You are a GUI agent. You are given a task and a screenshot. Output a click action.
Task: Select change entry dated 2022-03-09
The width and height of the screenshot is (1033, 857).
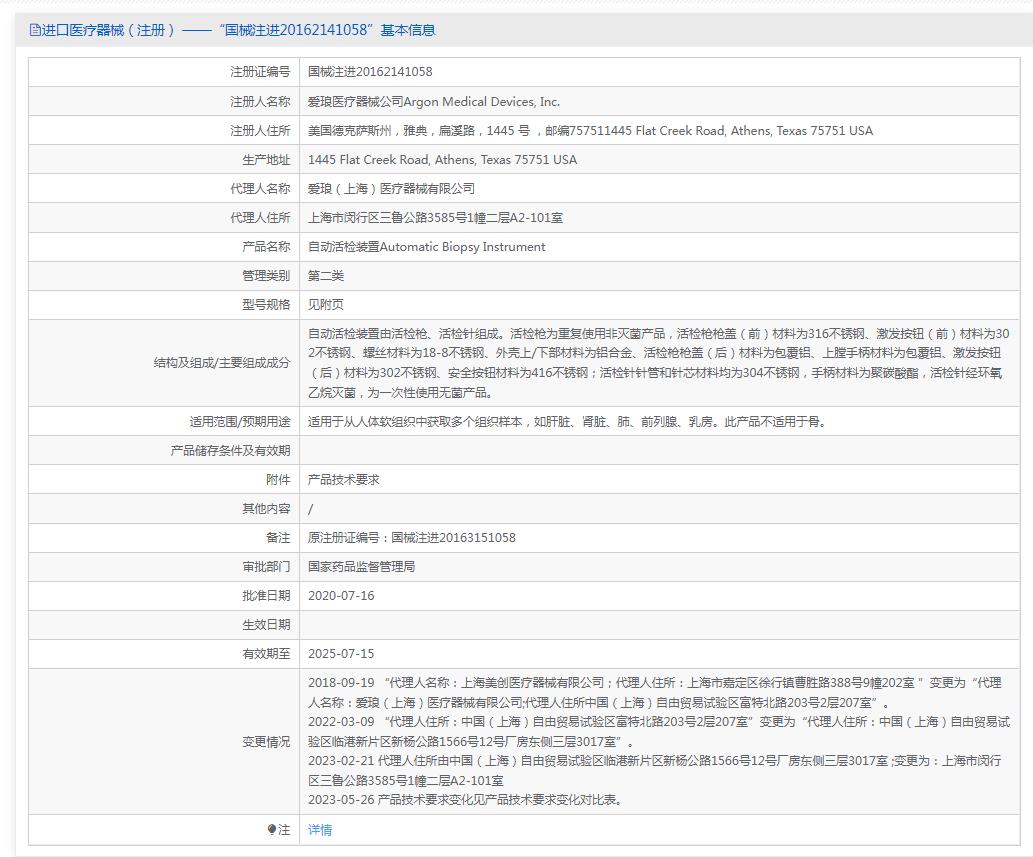(659, 731)
